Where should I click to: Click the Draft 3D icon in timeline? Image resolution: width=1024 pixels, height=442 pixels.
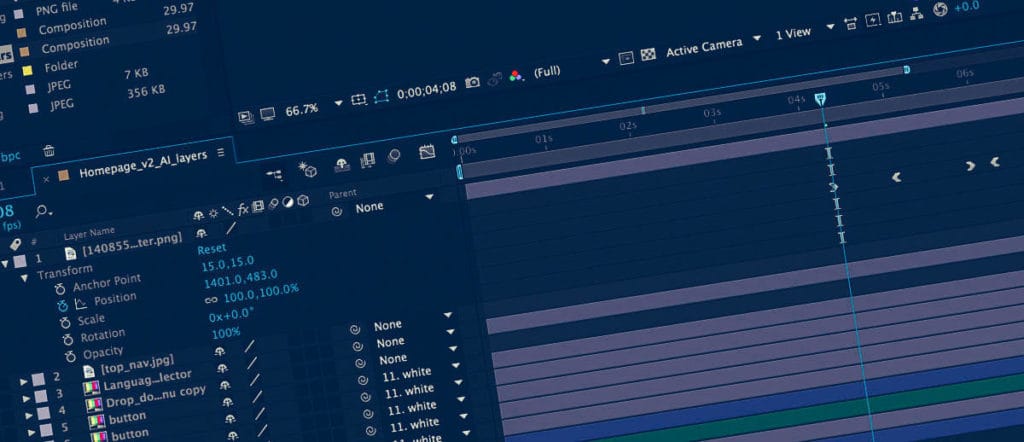[307, 169]
